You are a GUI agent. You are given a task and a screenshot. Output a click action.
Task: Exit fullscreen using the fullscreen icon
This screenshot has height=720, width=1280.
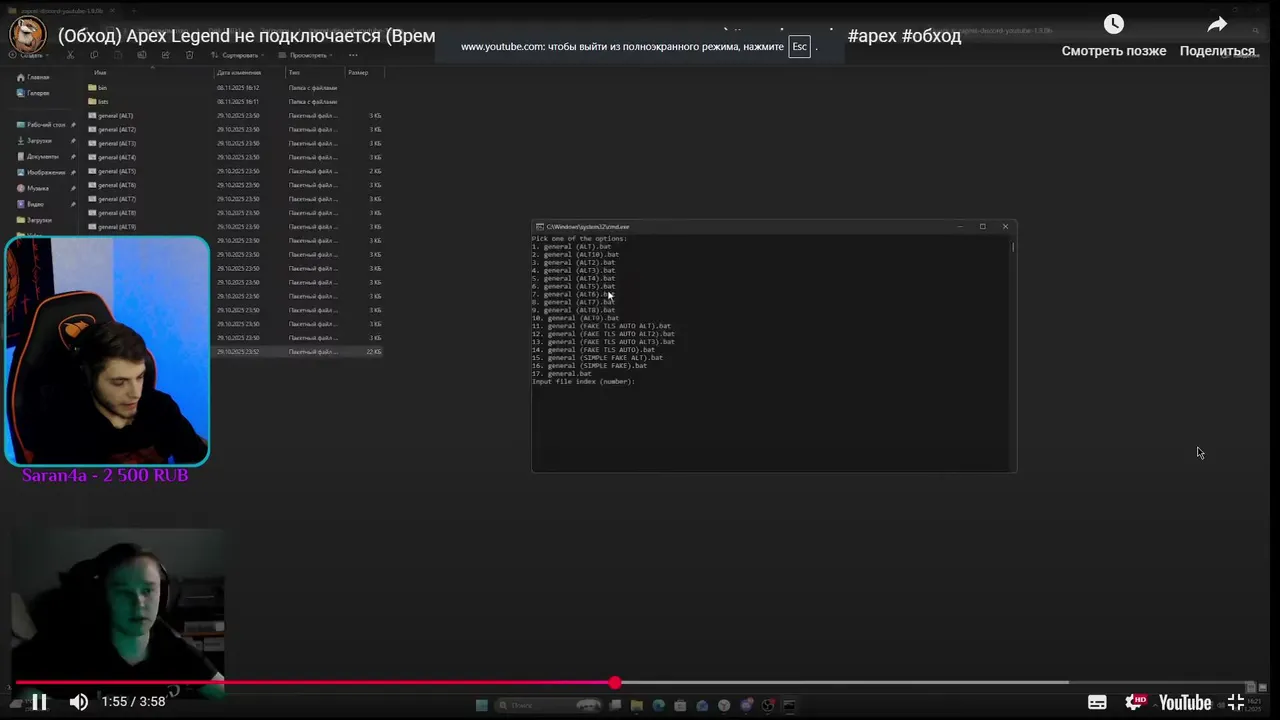pos(1236,702)
